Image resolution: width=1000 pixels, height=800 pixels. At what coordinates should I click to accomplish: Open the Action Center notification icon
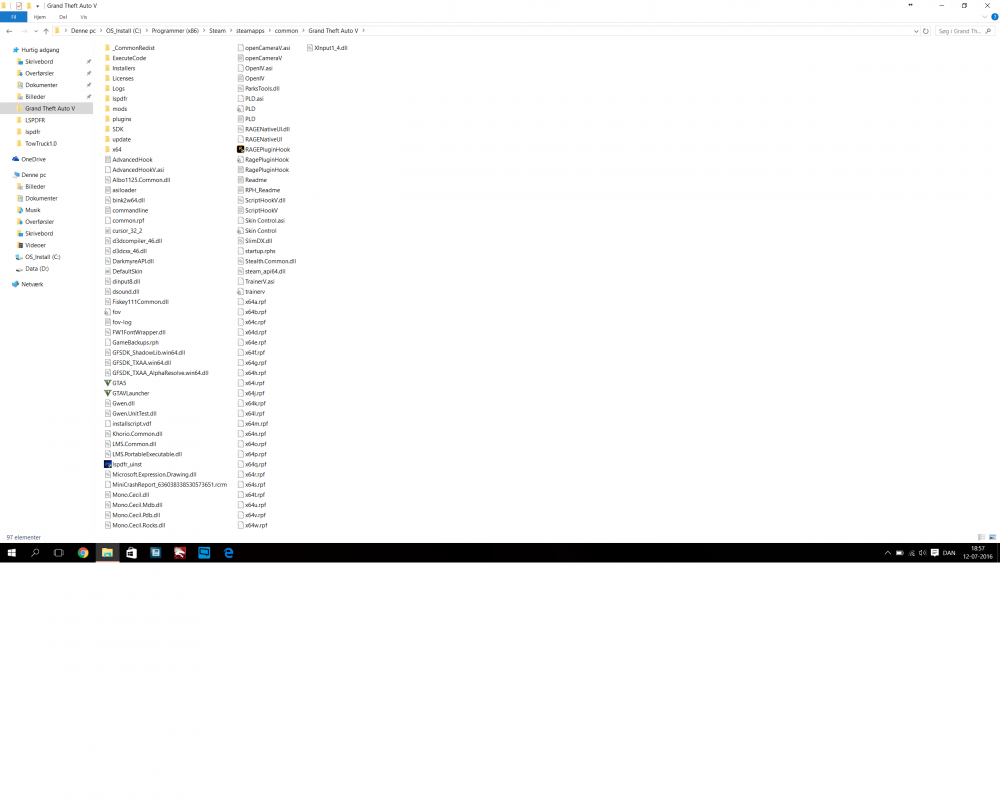(x=935, y=552)
